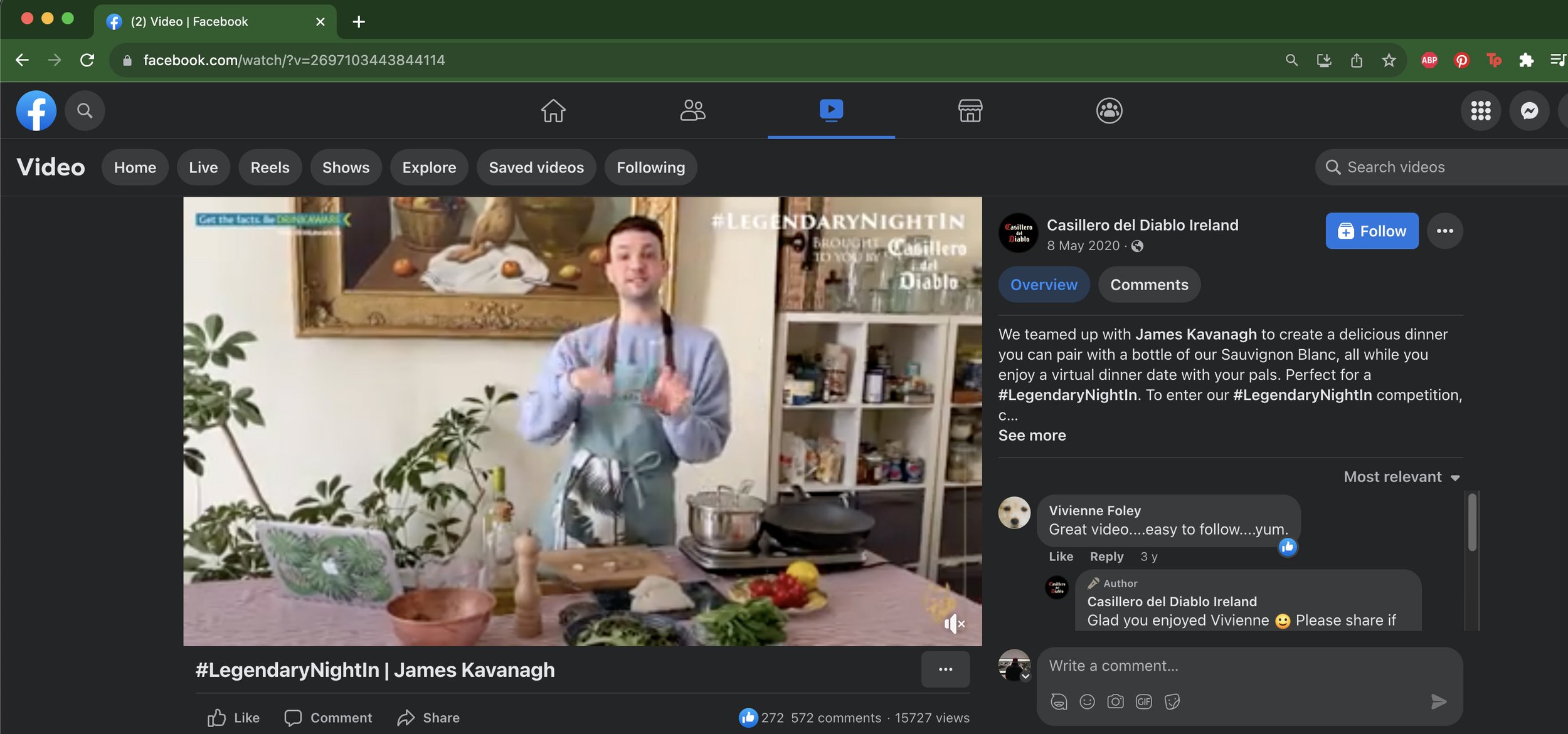
Task: Select the Live video category
Action: pos(203,167)
